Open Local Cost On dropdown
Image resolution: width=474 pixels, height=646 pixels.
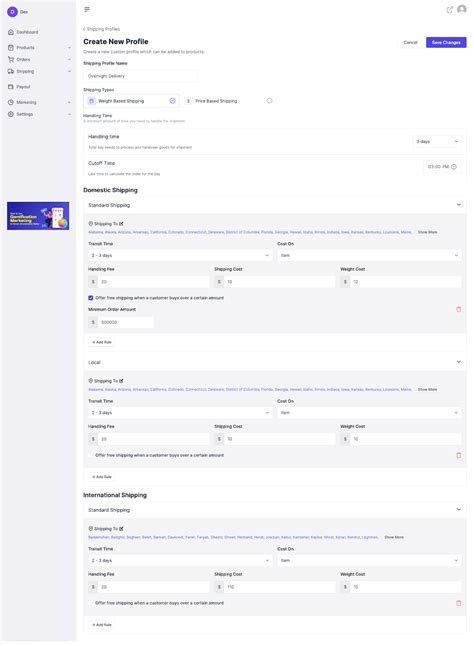[369, 413]
